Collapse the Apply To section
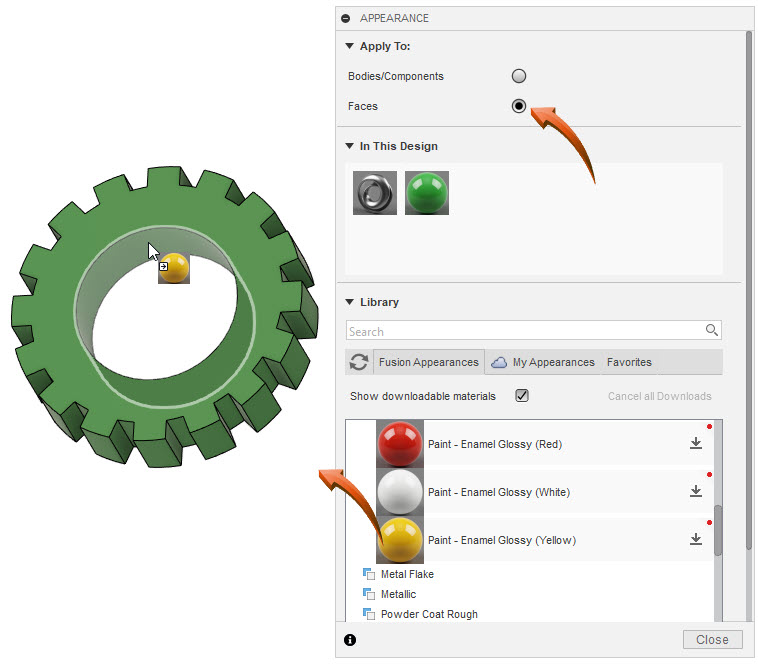 pyautogui.click(x=349, y=46)
